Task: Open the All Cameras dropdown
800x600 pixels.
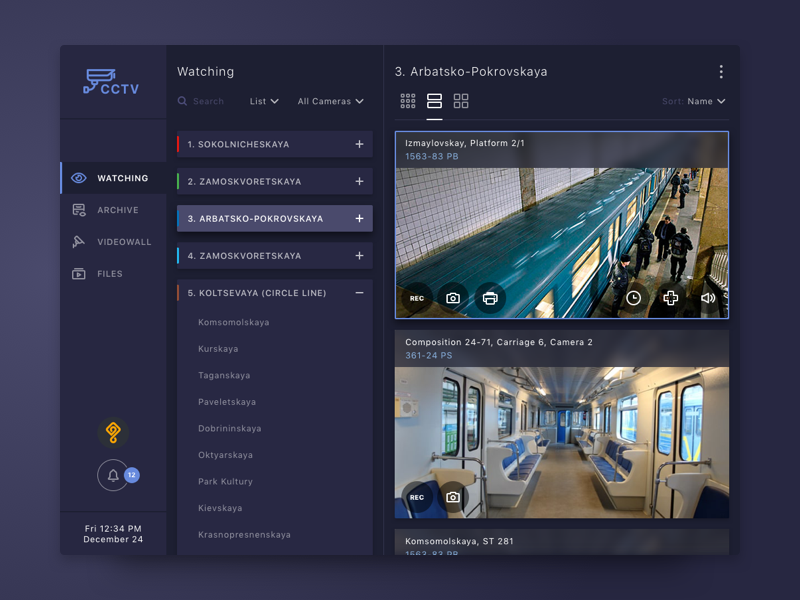Action: coord(330,101)
